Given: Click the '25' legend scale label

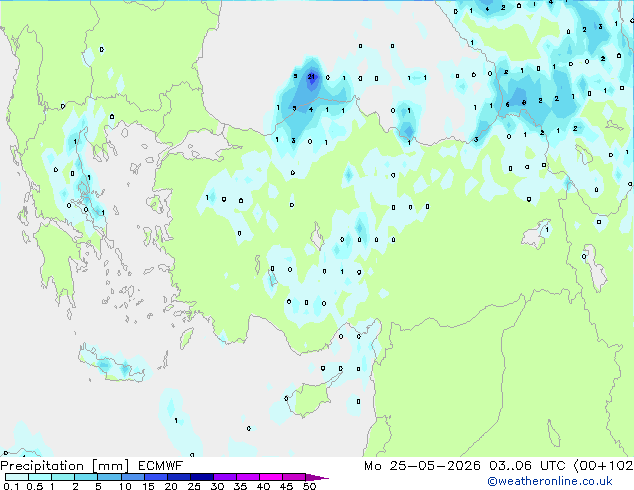Looking at the screenshot, I should (194, 486).
